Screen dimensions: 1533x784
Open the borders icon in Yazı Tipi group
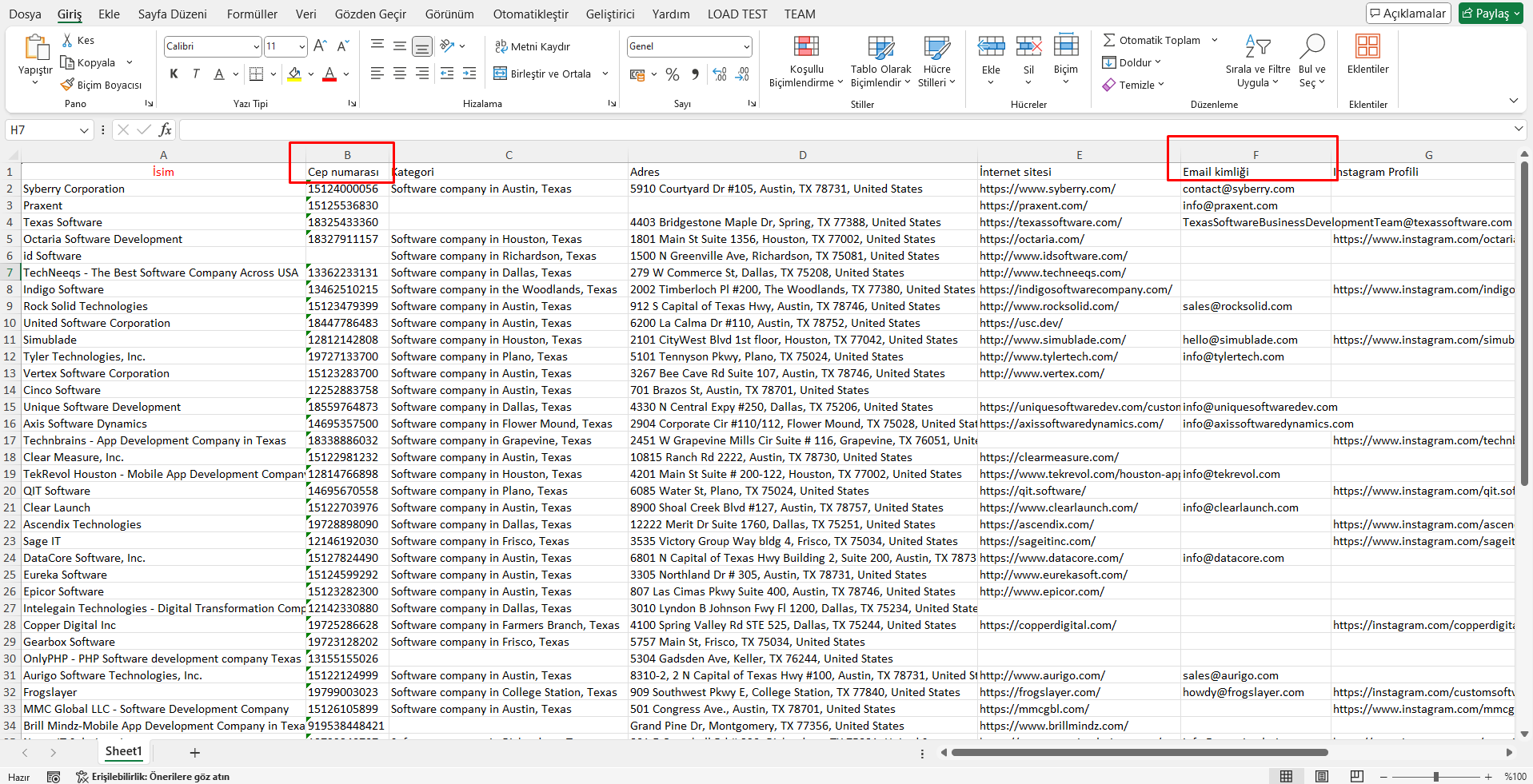257,74
